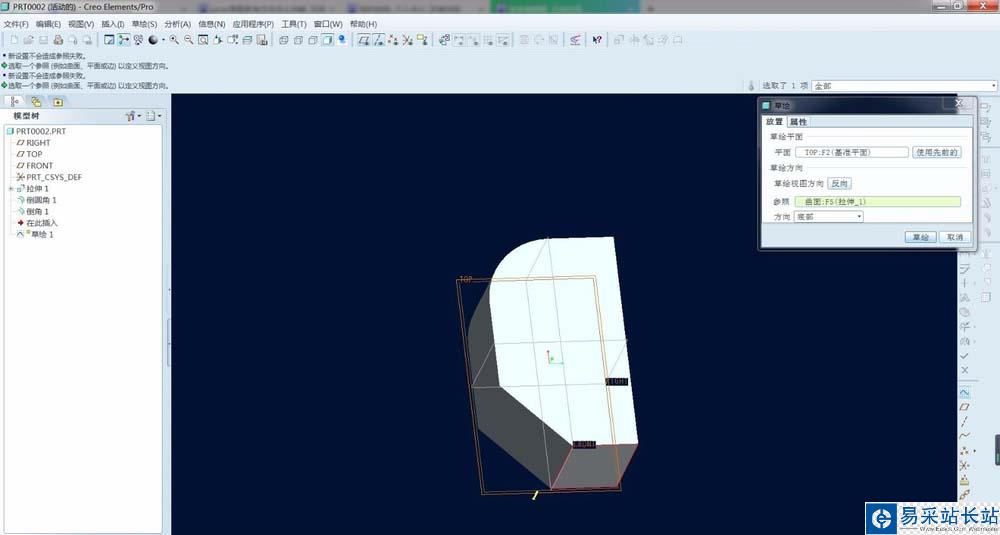Image resolution: width=1000 pixels, height=535 pixels.
Task: Open the 应用程序(P) menu
Action: 253,24
